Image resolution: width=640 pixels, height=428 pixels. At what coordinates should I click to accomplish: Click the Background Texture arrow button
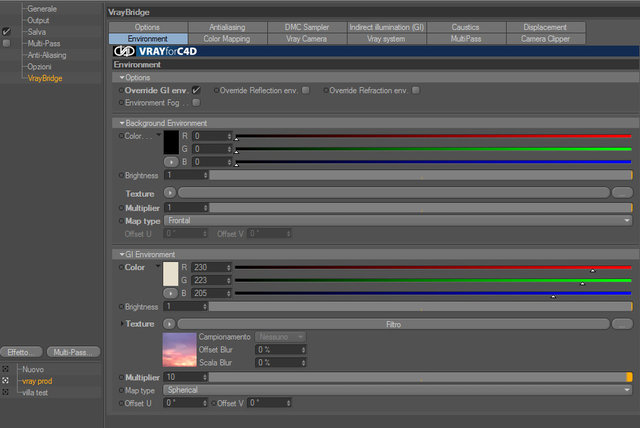coord(169,193)
